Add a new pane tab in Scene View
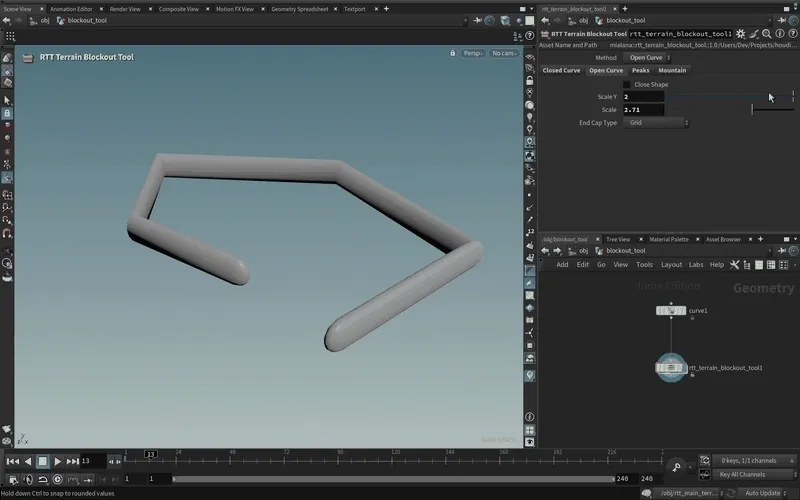Viewport: 800px width, 500px height. click(386, 9)
